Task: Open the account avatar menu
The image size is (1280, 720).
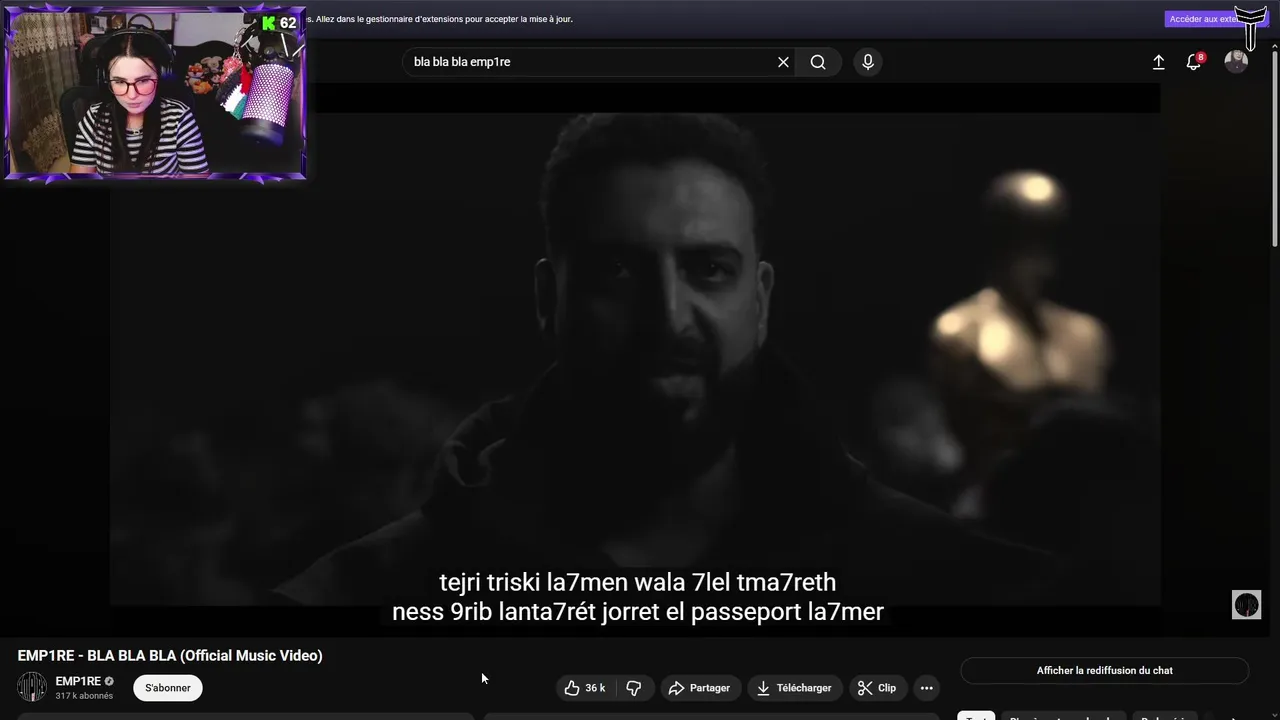Action: (1237, 62)
